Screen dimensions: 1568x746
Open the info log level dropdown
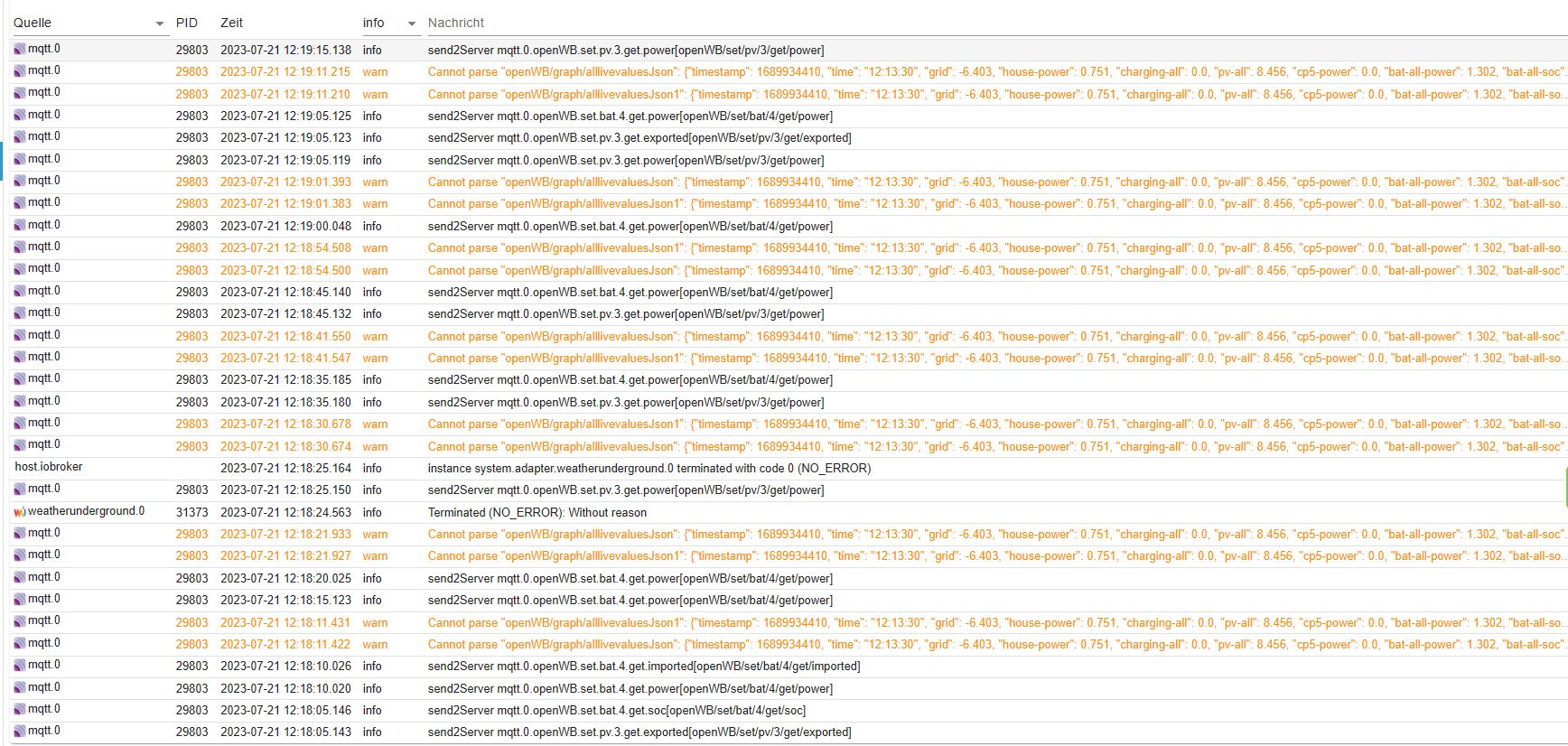tap(411, 23)
